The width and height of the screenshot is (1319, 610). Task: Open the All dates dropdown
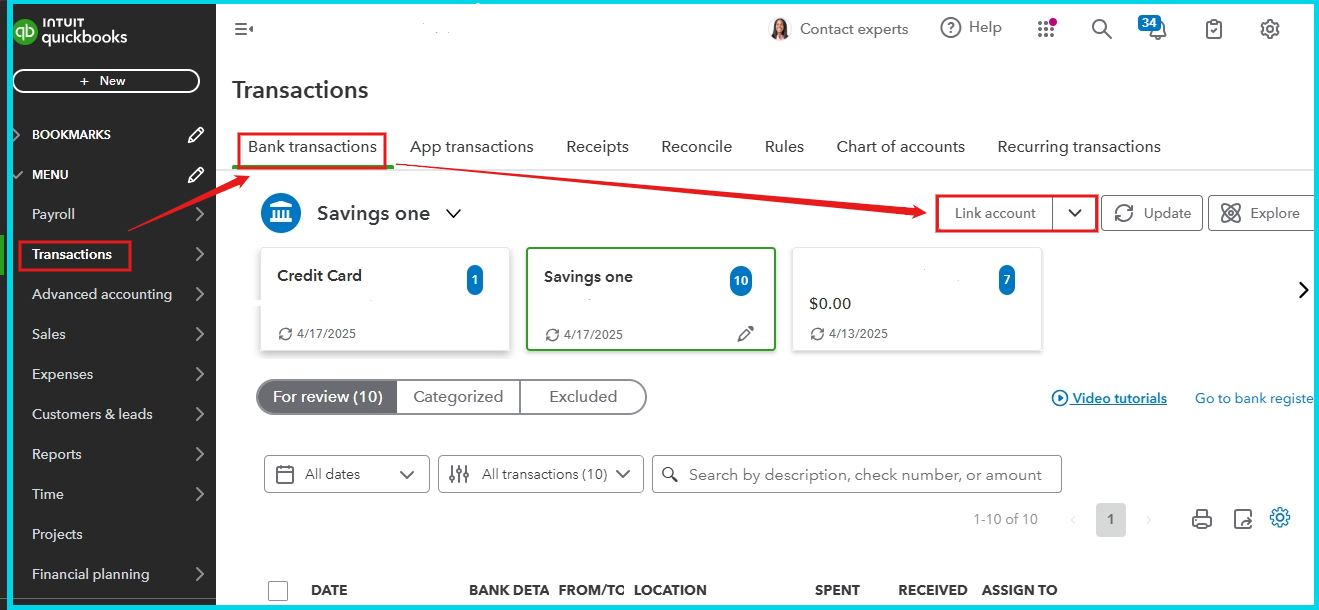[347, 474]
